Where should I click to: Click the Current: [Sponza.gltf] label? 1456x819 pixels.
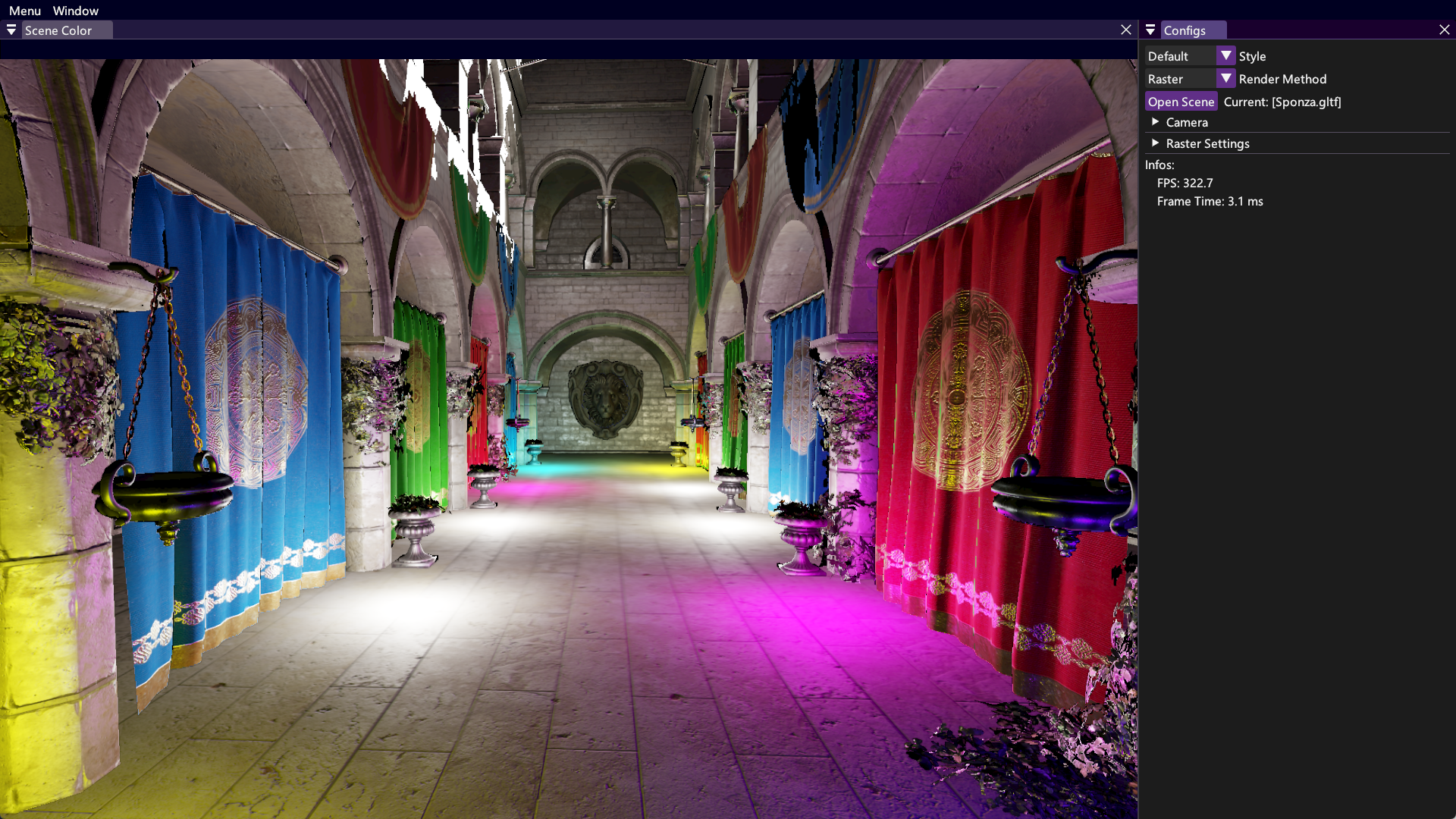tap(1282, 101)
